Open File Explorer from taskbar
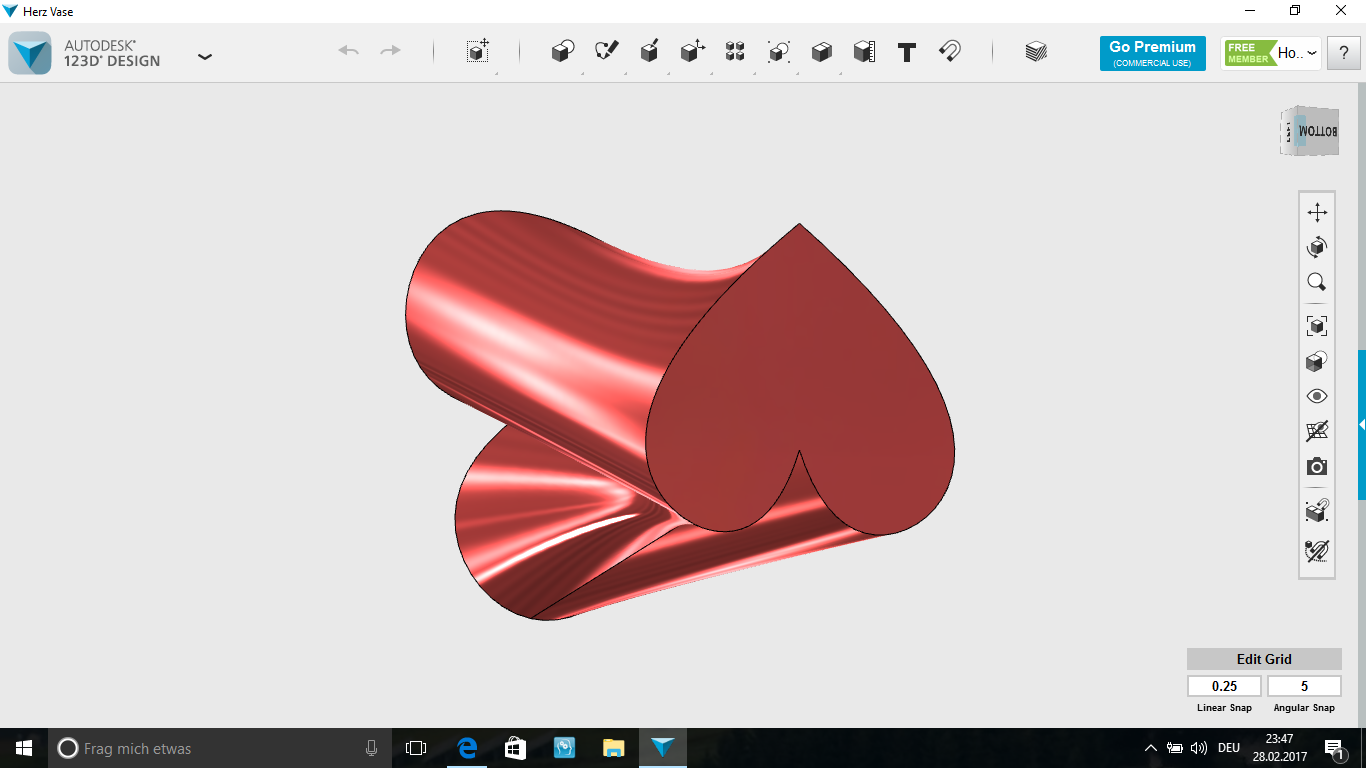This screenshot has width=1366, height=768. click(x=613, y=748)
